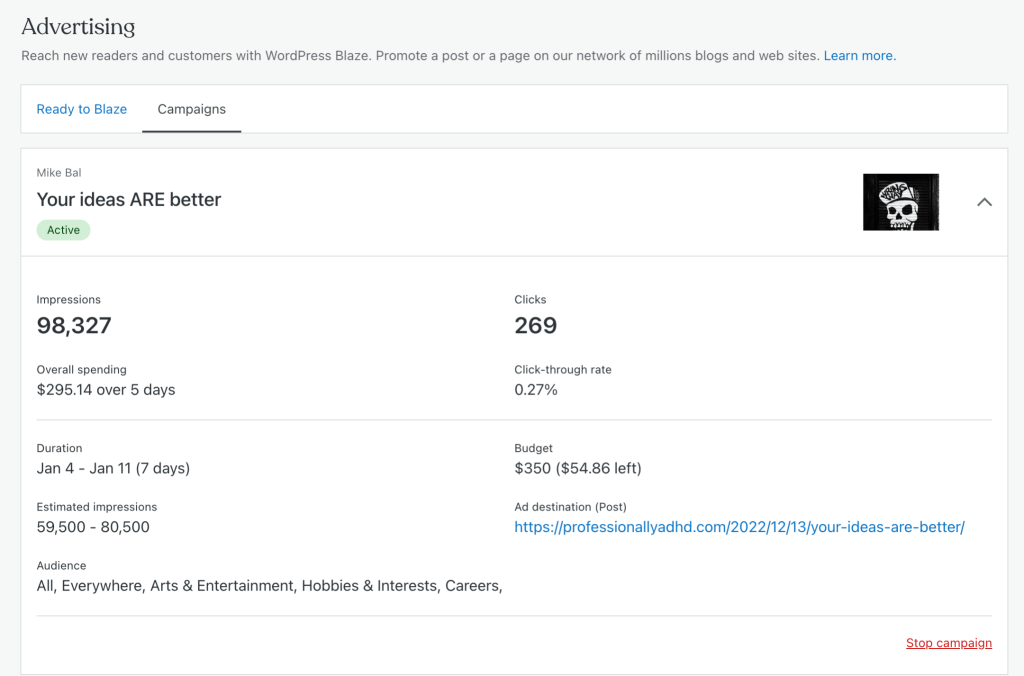Open the Learn more link

coord(859,56)
